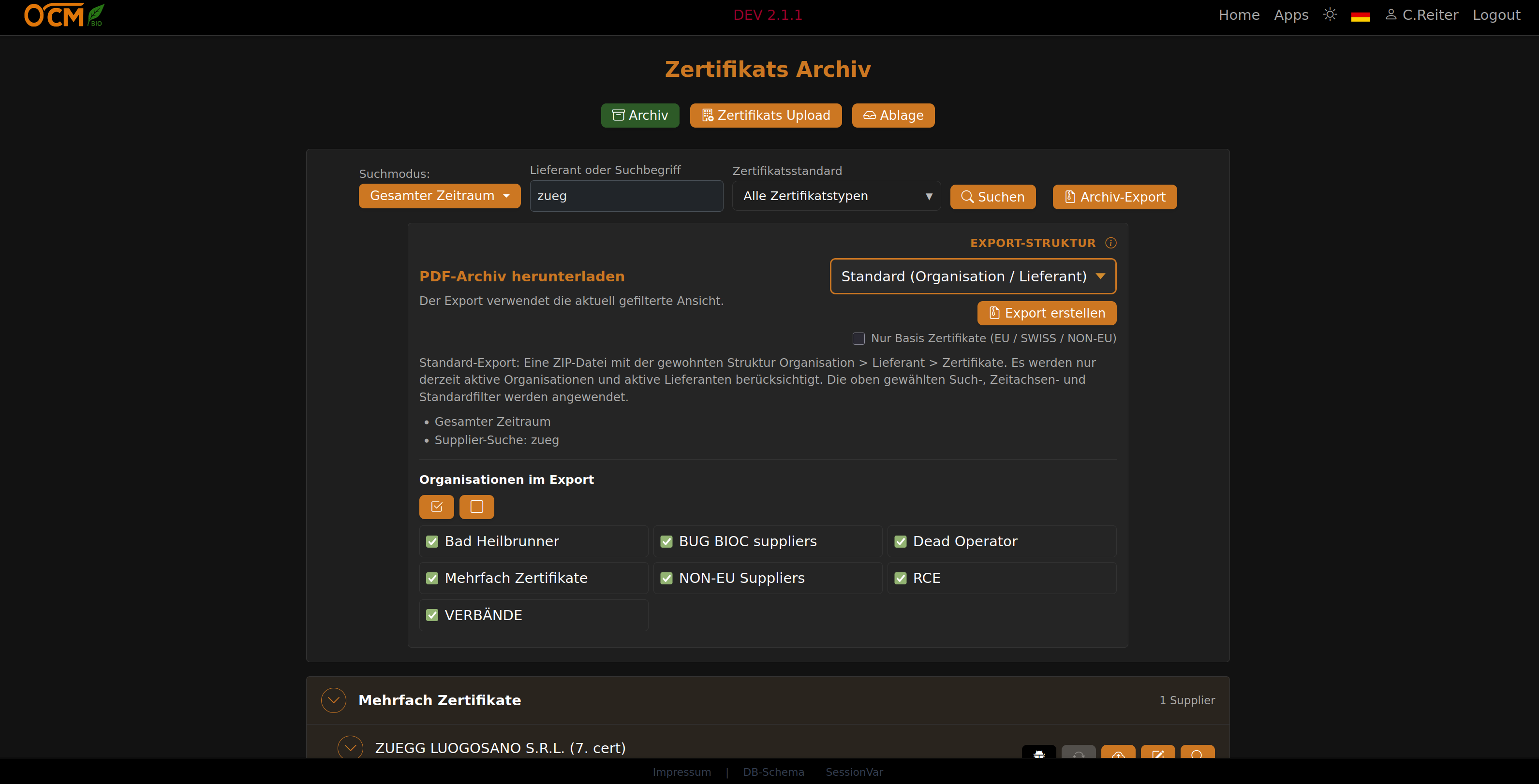Click the Gesamter Zeitraum bullet item
1539x784 pixels.
492,421
